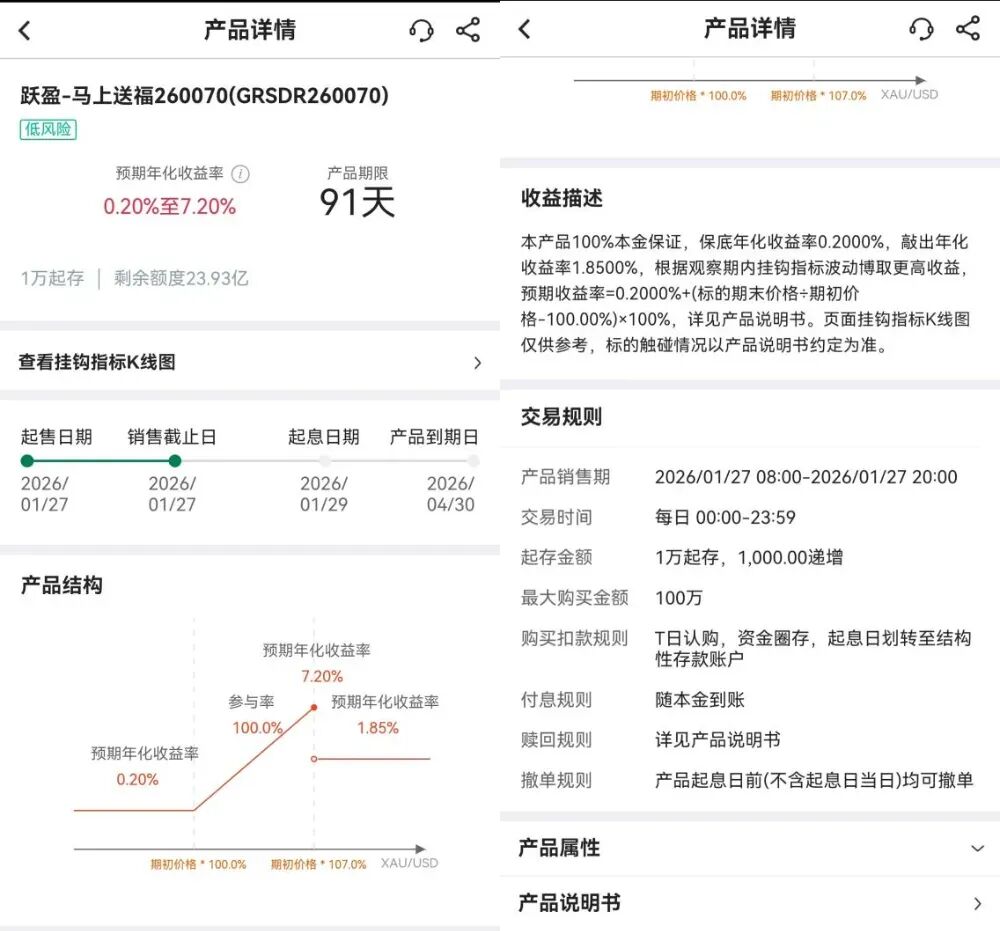Image resolution: width=1000 pixels, height=931 pixels.
Task: Open customer service headset on left screen
Action: 421,30
